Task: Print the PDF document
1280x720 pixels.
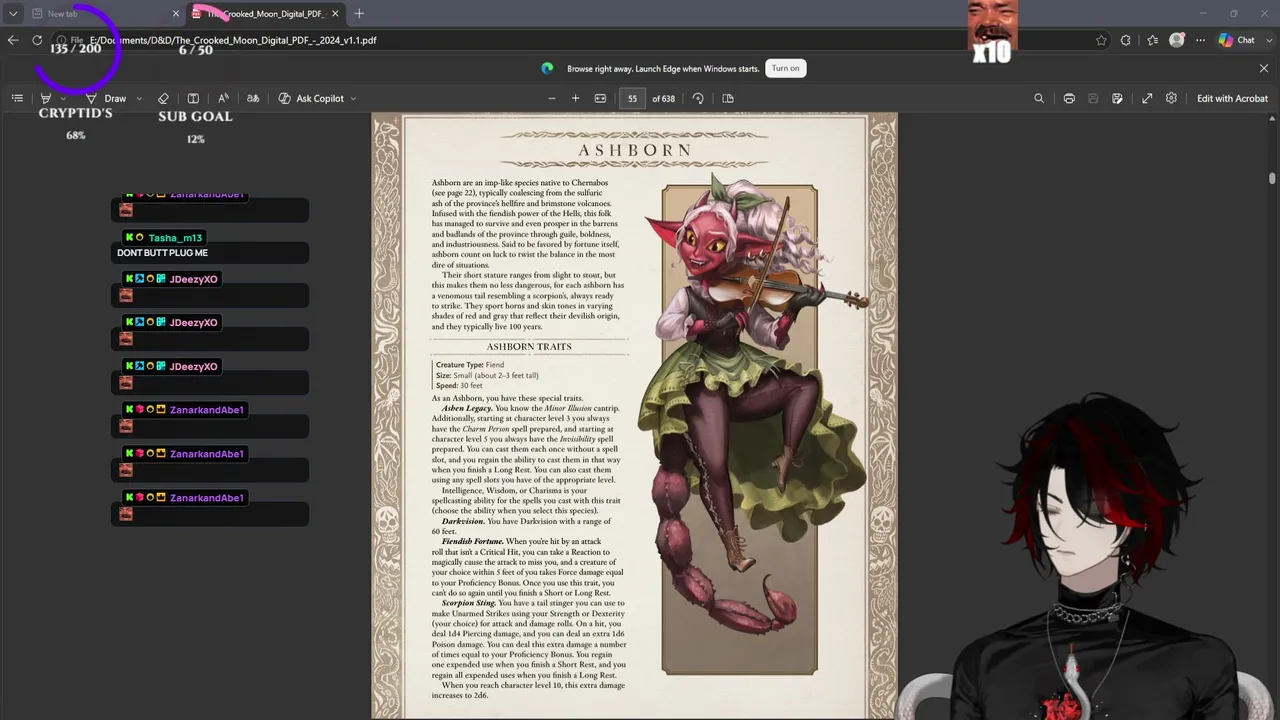Action: coord(1069,98)
